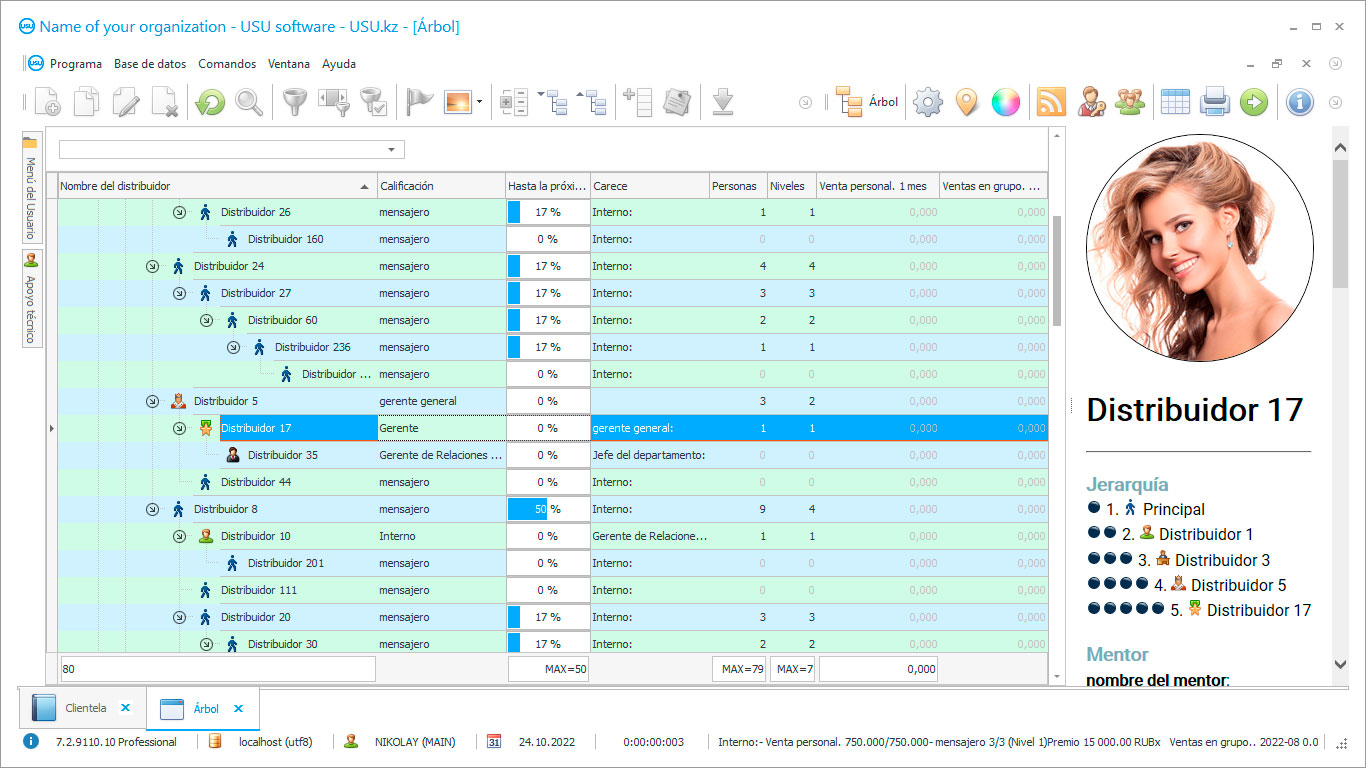Viewport: 1366px width, 768px height.
Task: Open the Base de datos menu
Action: (x=150, y=64)
